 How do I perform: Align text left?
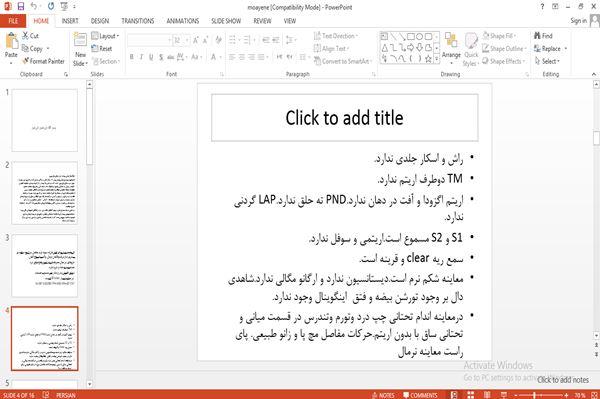pos(232,57)
